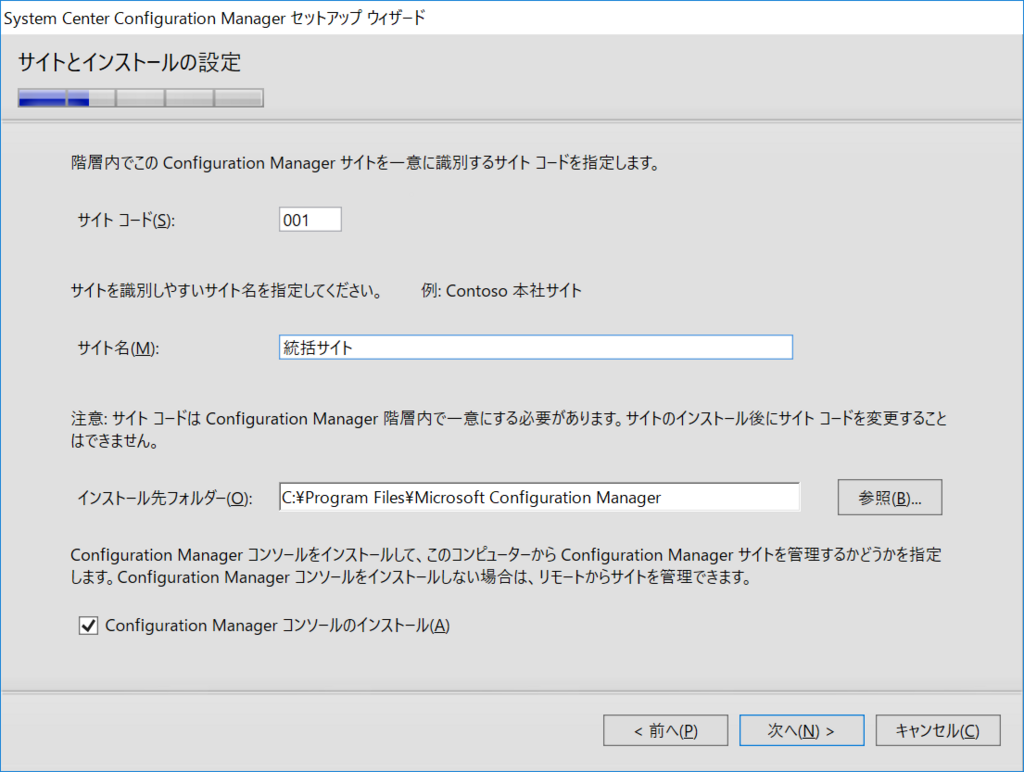Click the install folder path field

539,497
